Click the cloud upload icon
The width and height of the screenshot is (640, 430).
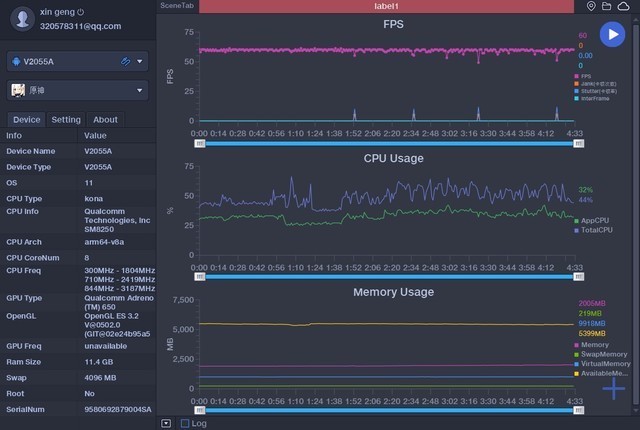pyautogui.click(x=624, y=6)
